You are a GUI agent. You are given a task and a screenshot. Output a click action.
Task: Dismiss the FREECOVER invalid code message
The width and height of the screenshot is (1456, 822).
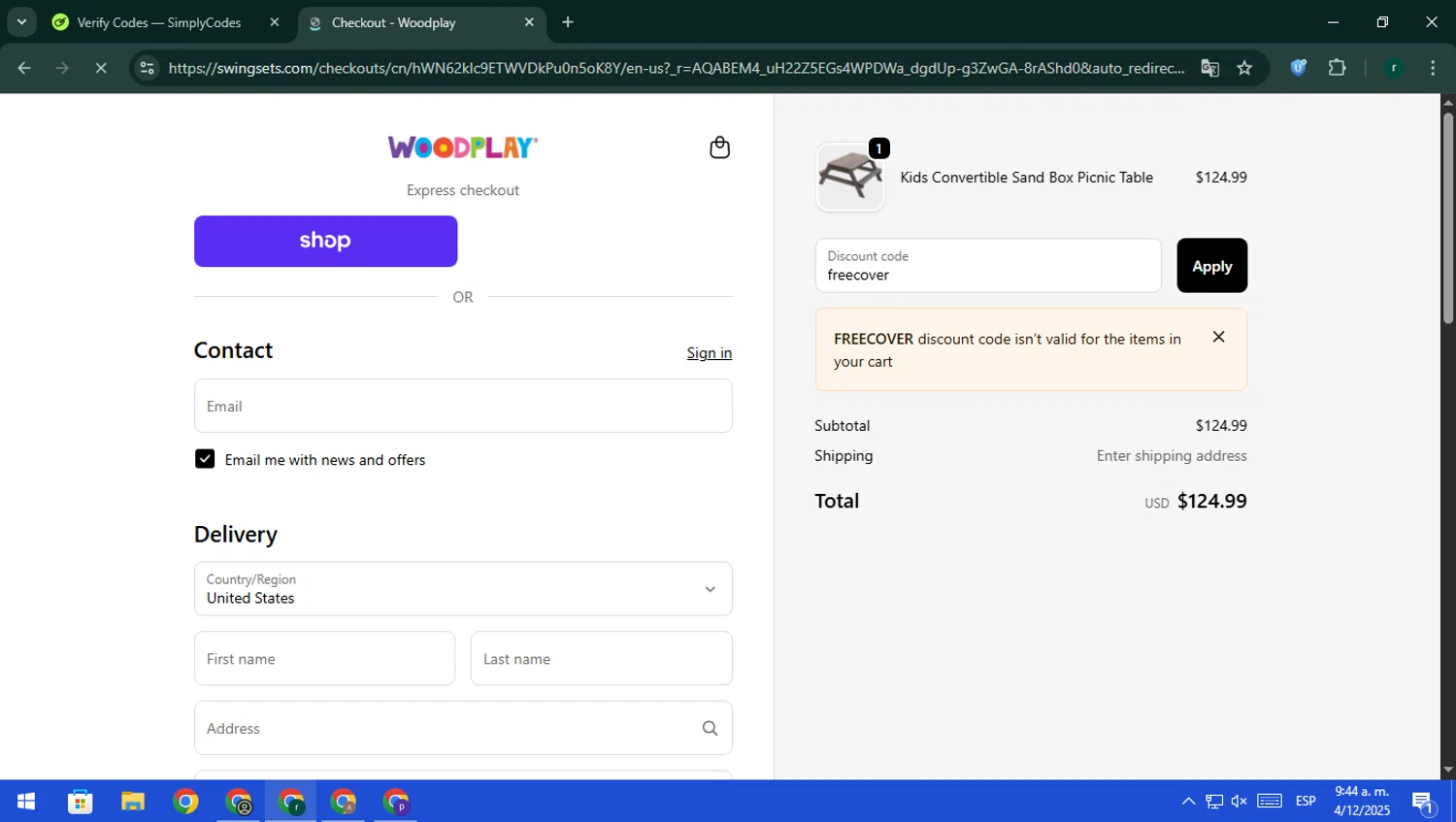click(1218, 337)
